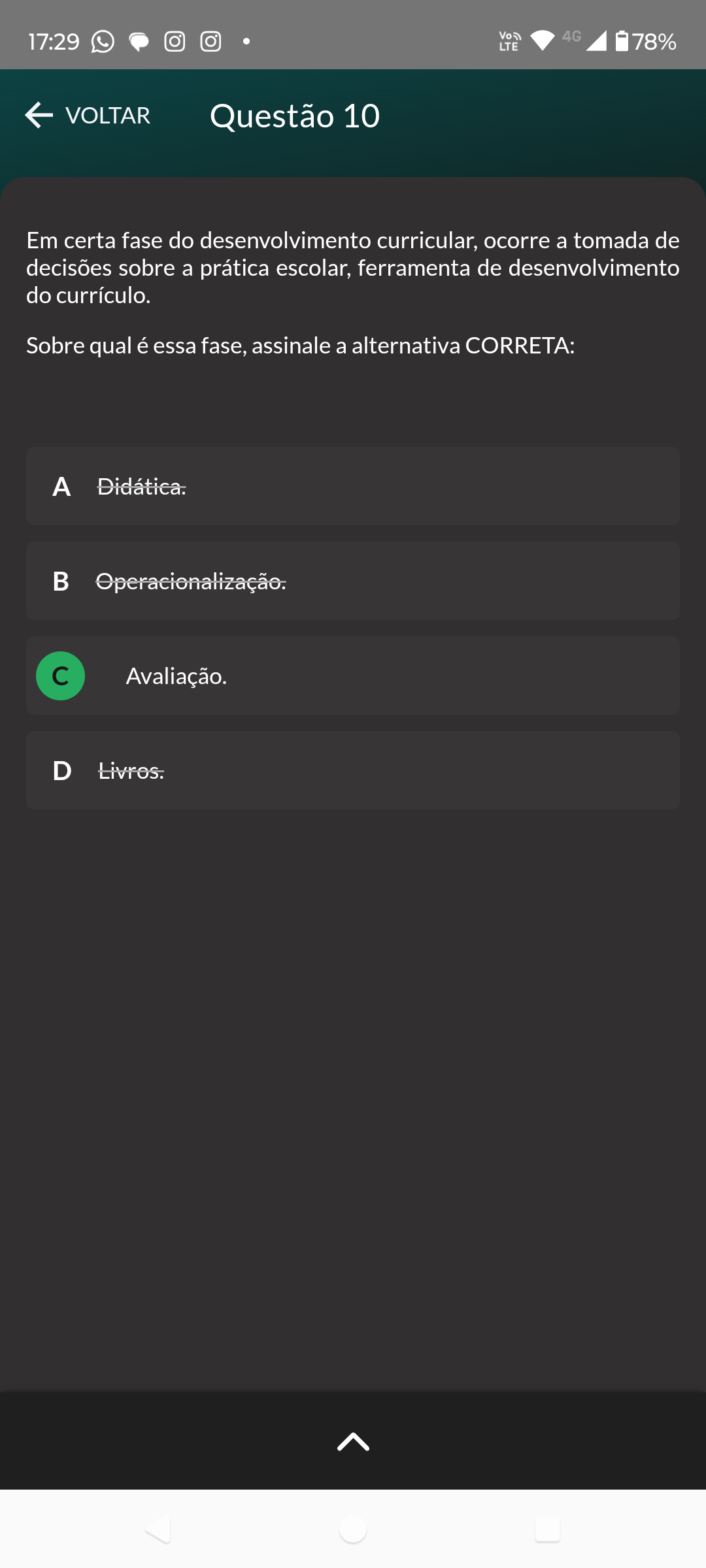Expand bottom panel with up chevron
Screen dimensions: 706x1568
coord(353,1441)
